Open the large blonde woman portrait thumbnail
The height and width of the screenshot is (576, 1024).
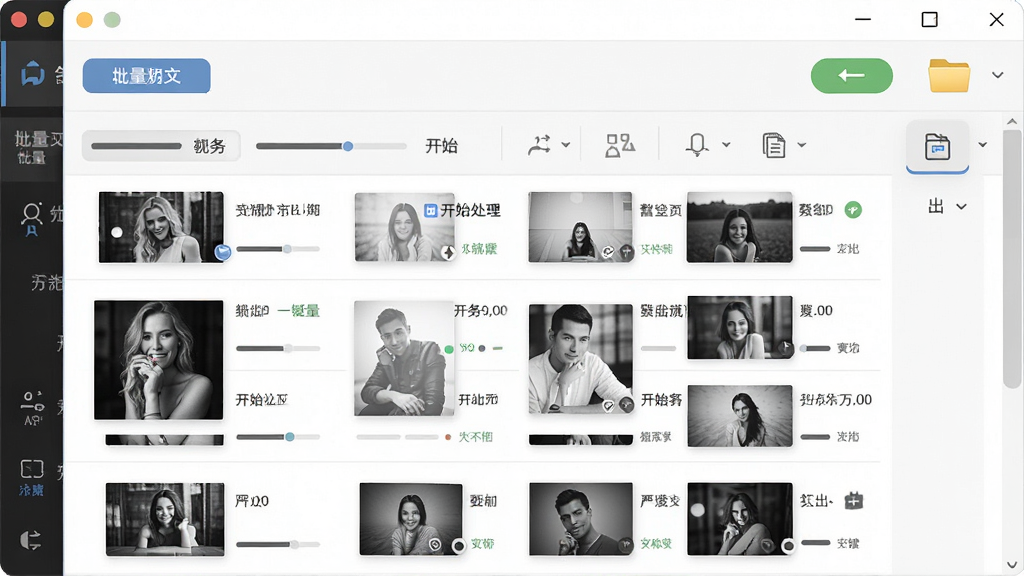[x=159, y=360]
